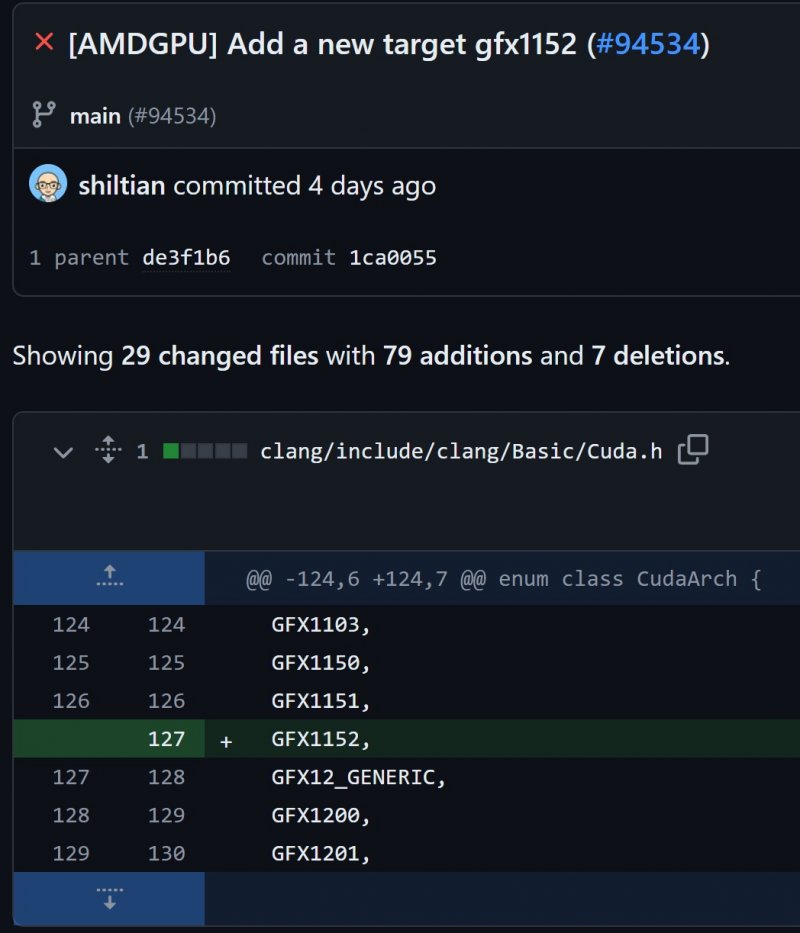Click the red failed checks X icon
This screenshot has width=800, height=933.
(x=44, y=43)
